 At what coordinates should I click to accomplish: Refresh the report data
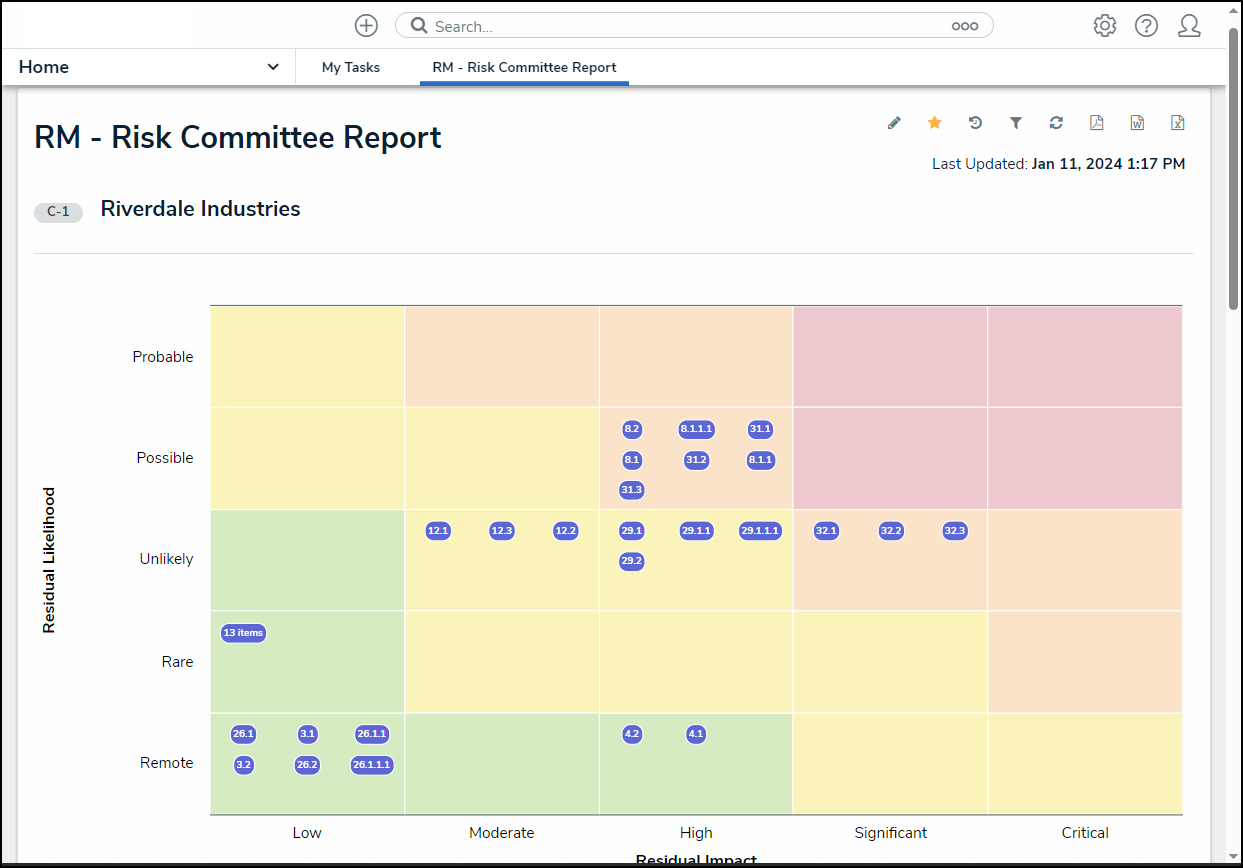coord(1056,123)
